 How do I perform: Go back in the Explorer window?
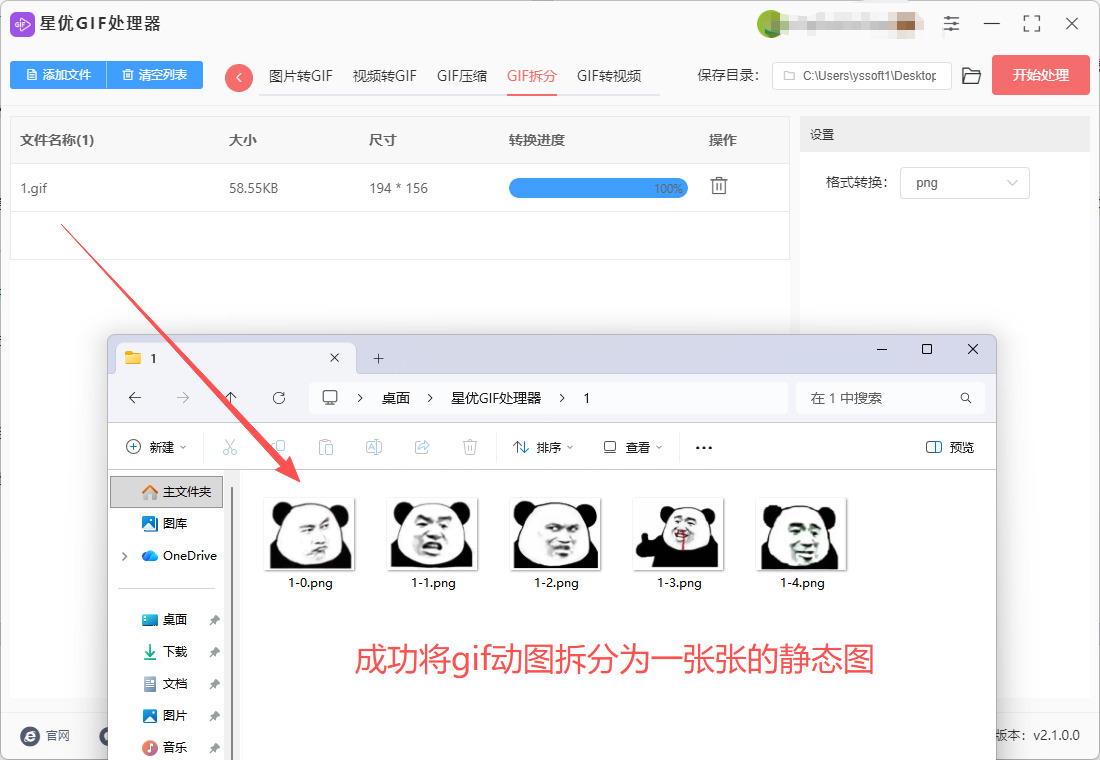tap(135, 398)
